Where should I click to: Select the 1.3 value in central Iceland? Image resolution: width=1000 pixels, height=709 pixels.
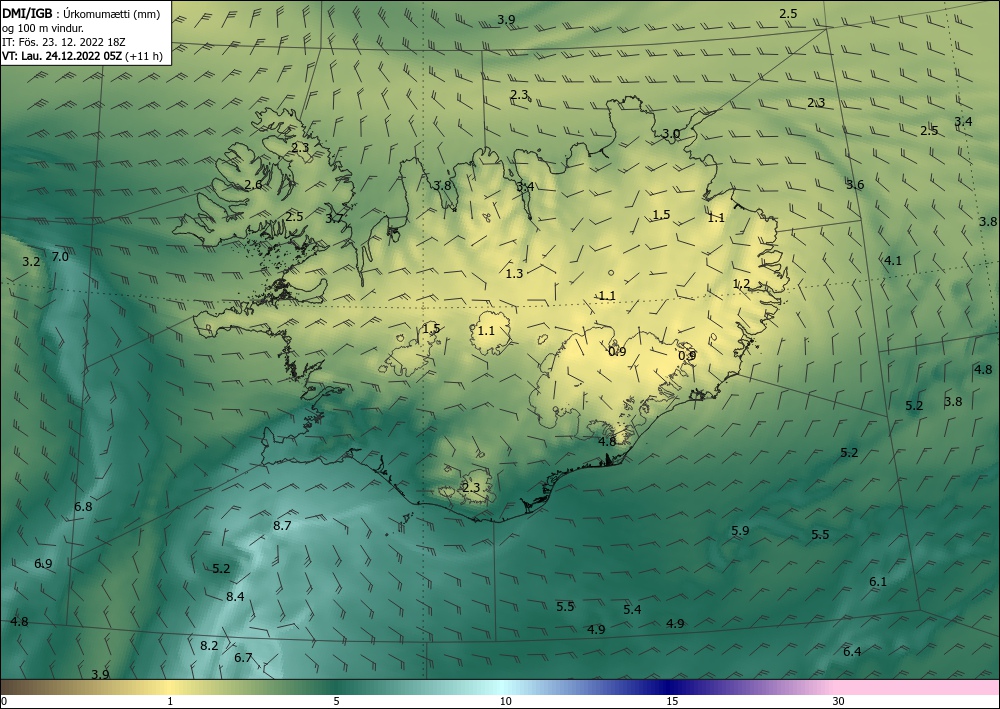[515, 274]
